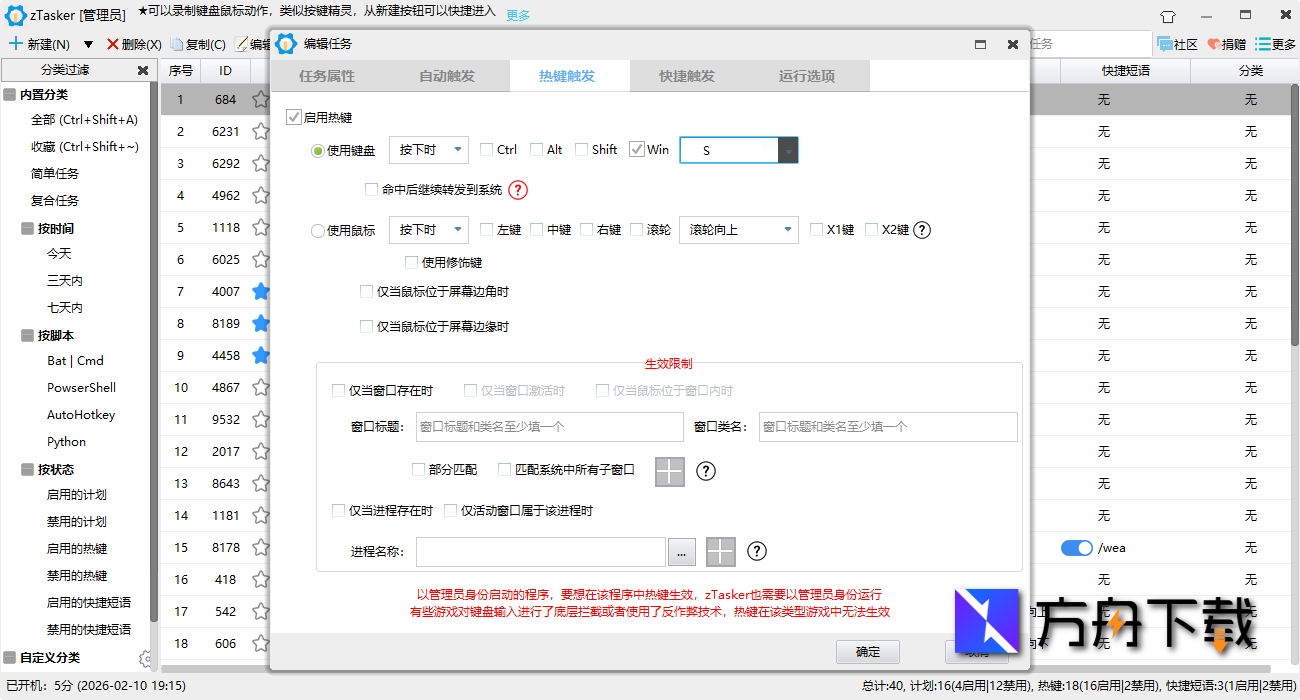Click the settings gear beside 自定义分类

pyautogui.click(x=146, y=659)
